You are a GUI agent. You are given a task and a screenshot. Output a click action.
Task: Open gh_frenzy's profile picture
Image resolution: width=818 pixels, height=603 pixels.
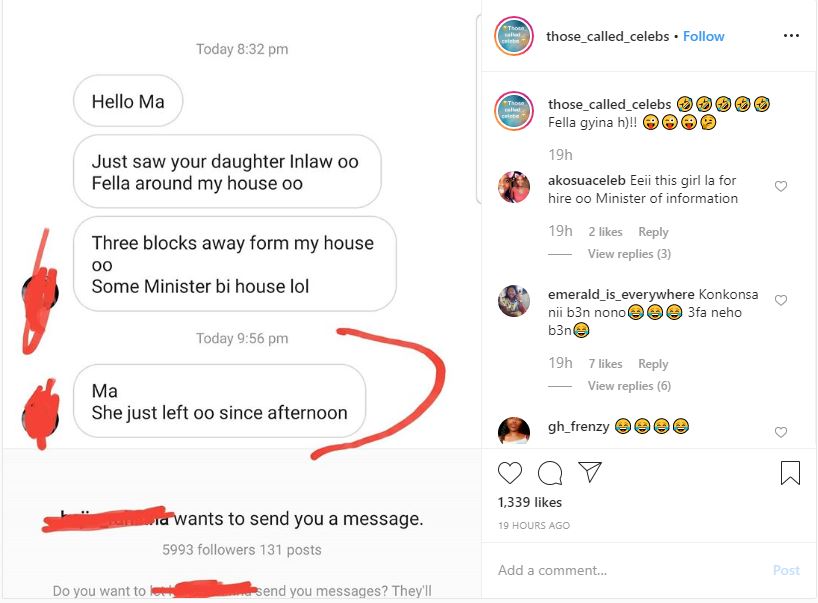[514, 431]
